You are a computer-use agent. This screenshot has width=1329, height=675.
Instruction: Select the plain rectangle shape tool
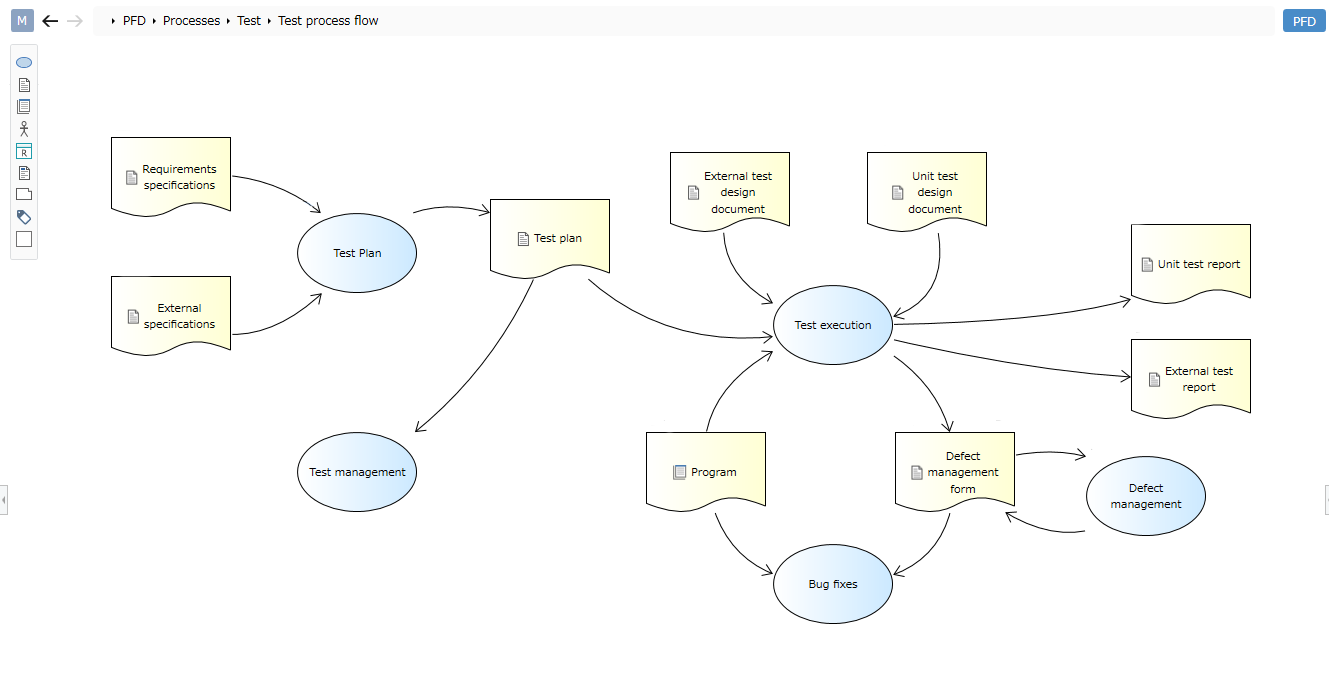[x=24, y=239]
